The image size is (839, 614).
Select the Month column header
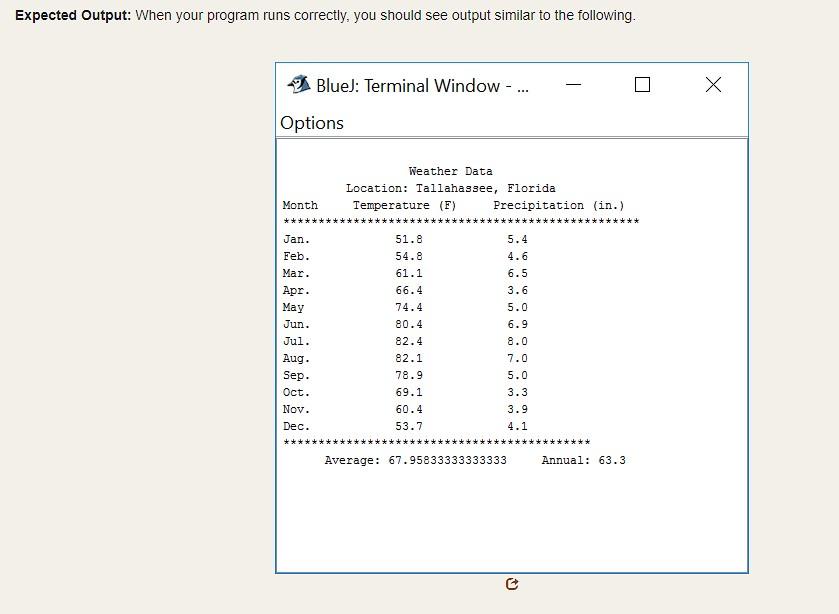point(299,205)
